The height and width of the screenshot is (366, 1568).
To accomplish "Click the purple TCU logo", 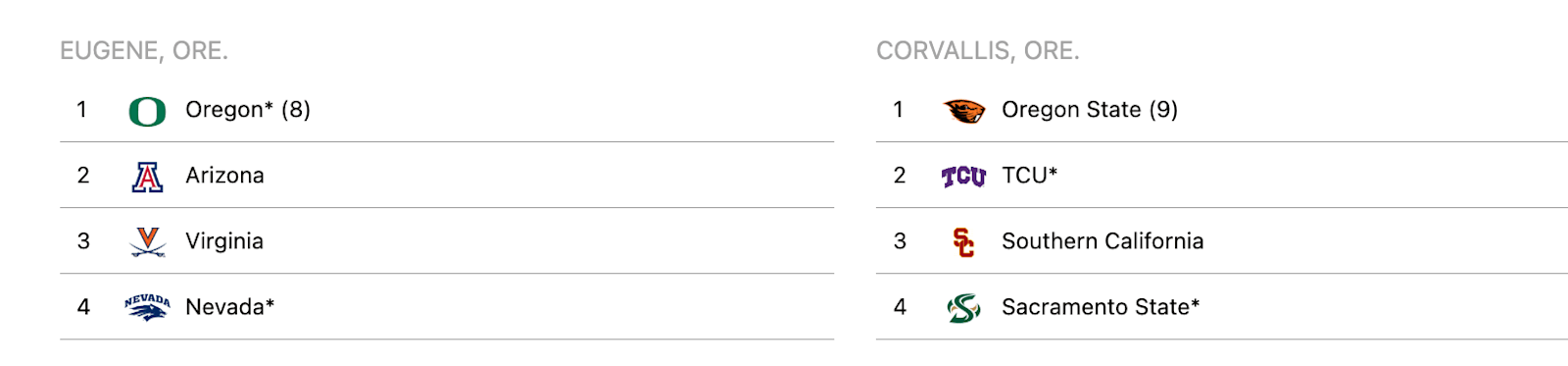I will point(963,177).
